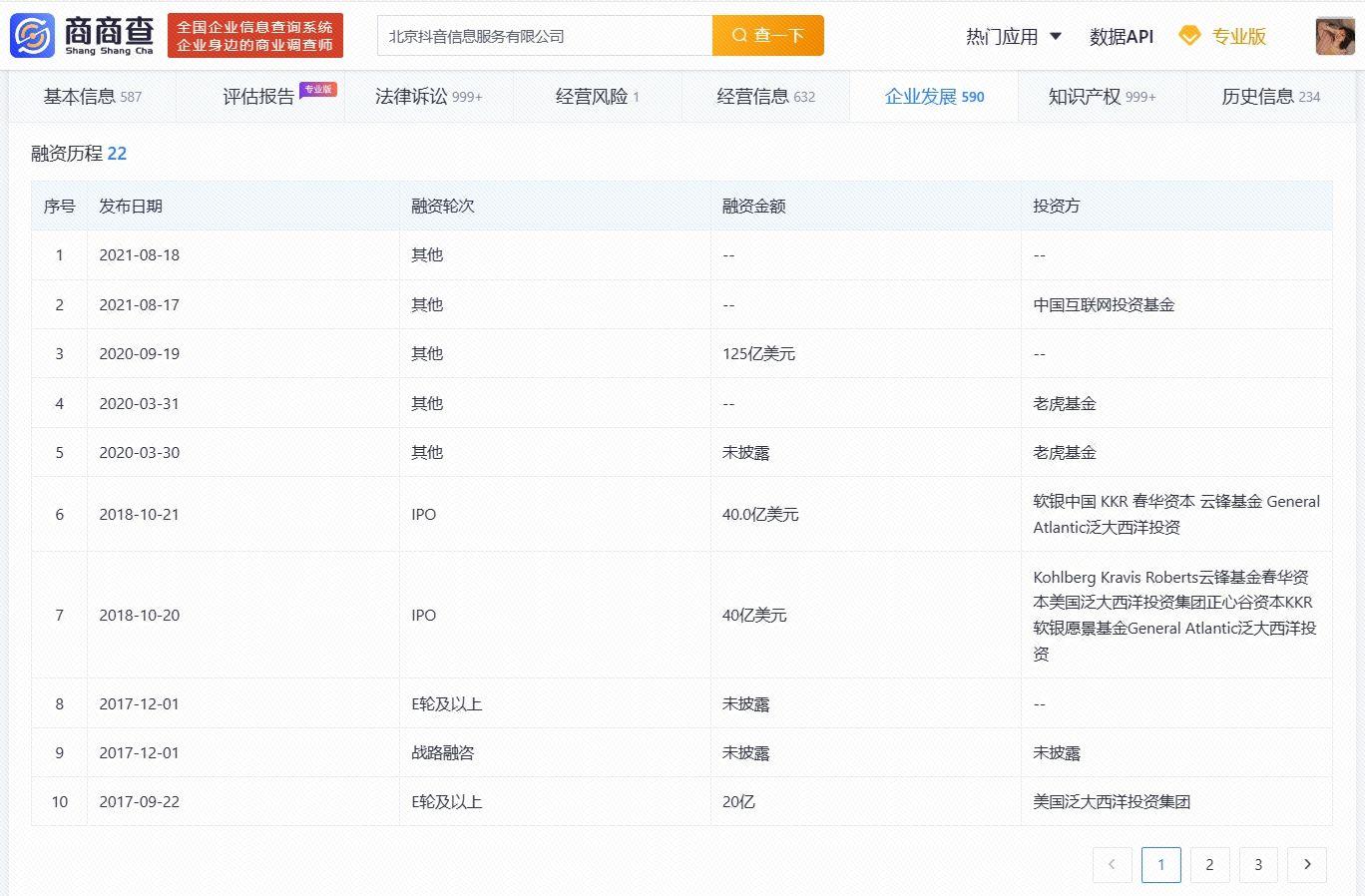Open the 热门应用 dropdown
1365x896 pixels.
tap(1002, 35)
